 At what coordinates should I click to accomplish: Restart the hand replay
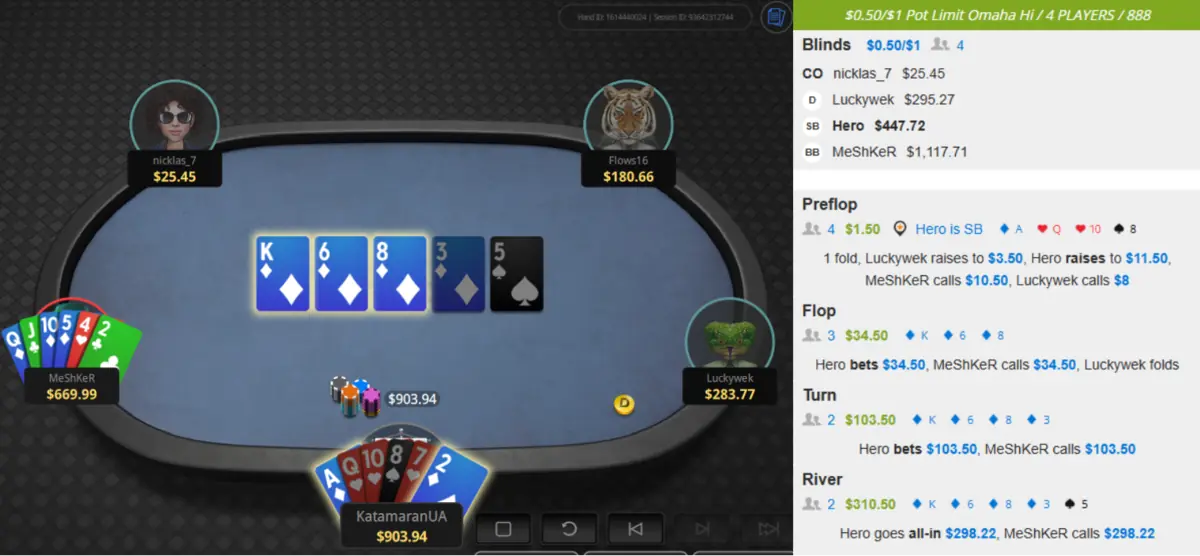point(569,529)
